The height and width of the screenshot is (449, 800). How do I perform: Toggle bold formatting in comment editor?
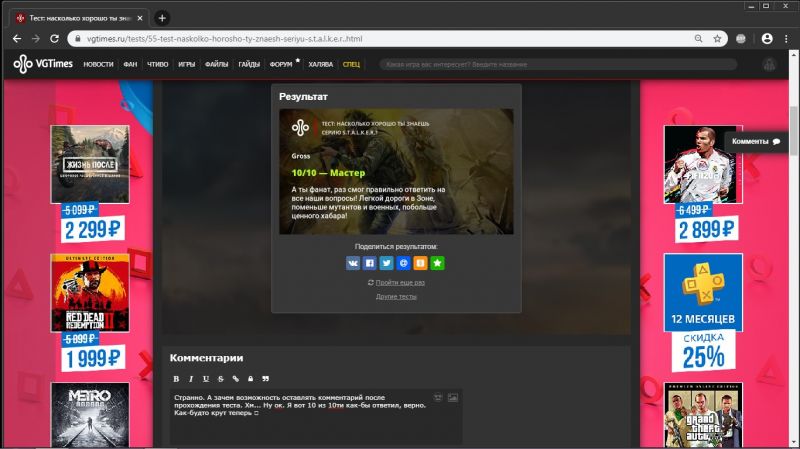pyautogui.click(x=176, y=379)
